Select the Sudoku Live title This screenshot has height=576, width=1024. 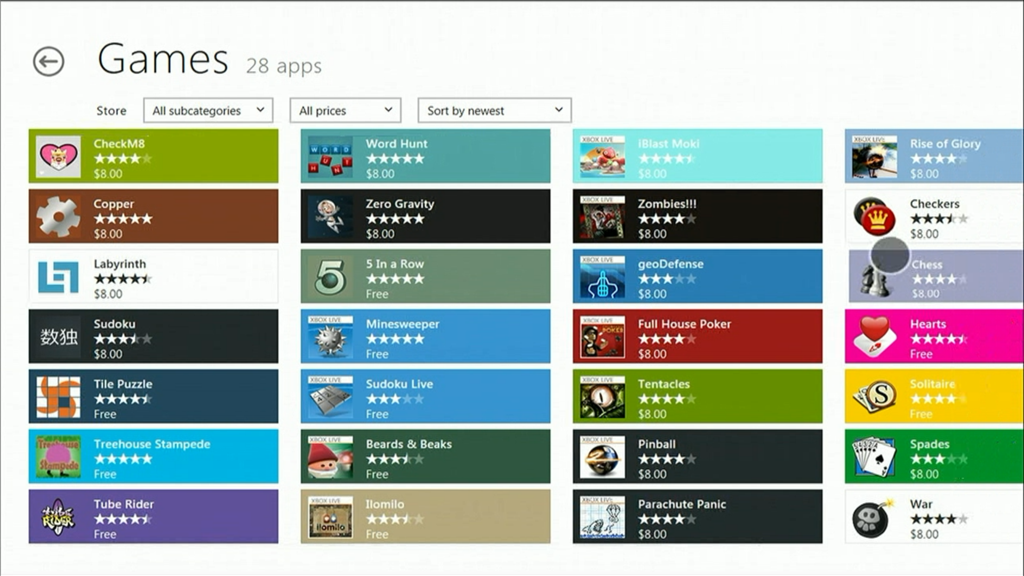pos(399,384)
